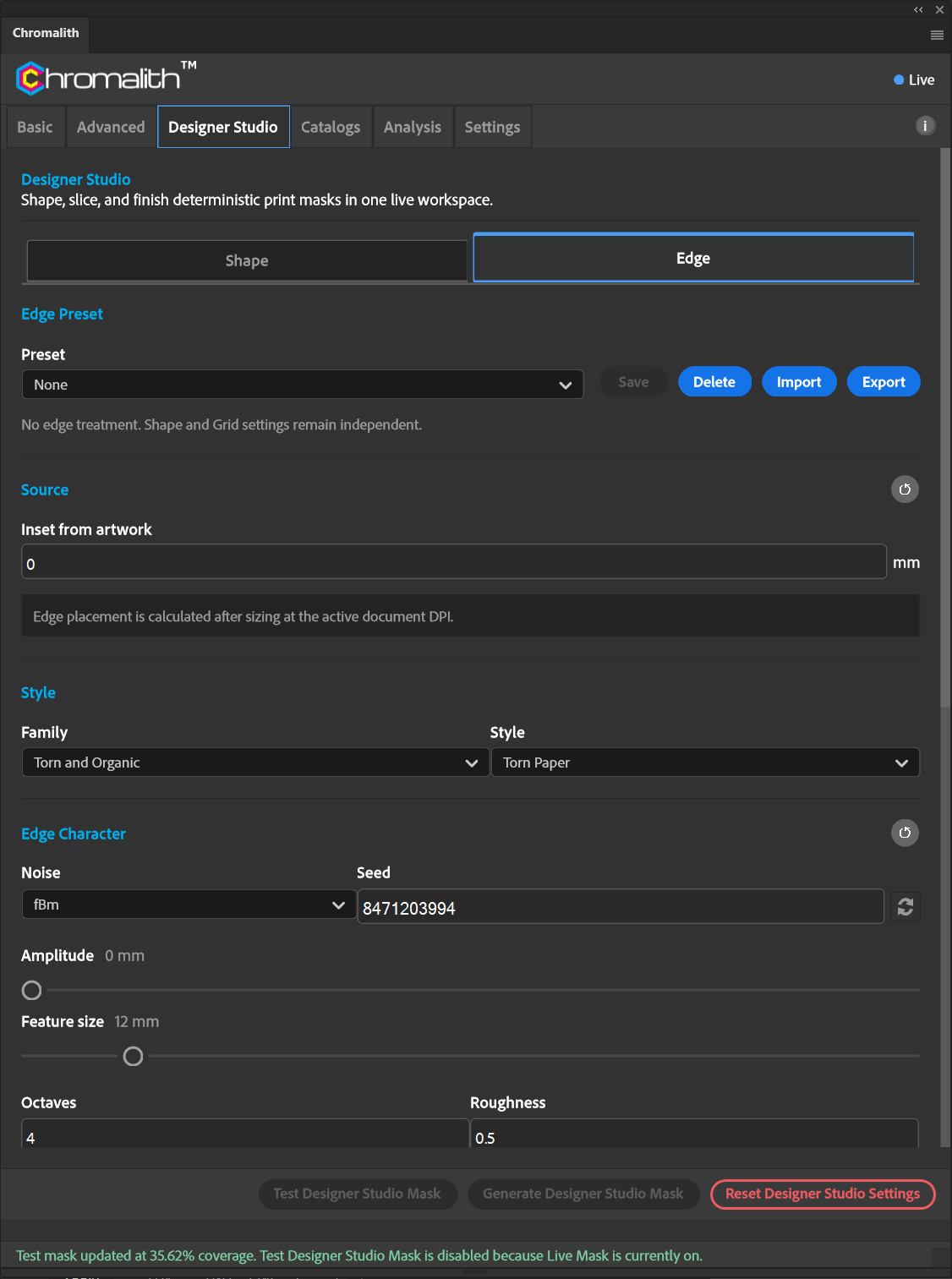Open the panel flyout menu icon

point(937,35)
